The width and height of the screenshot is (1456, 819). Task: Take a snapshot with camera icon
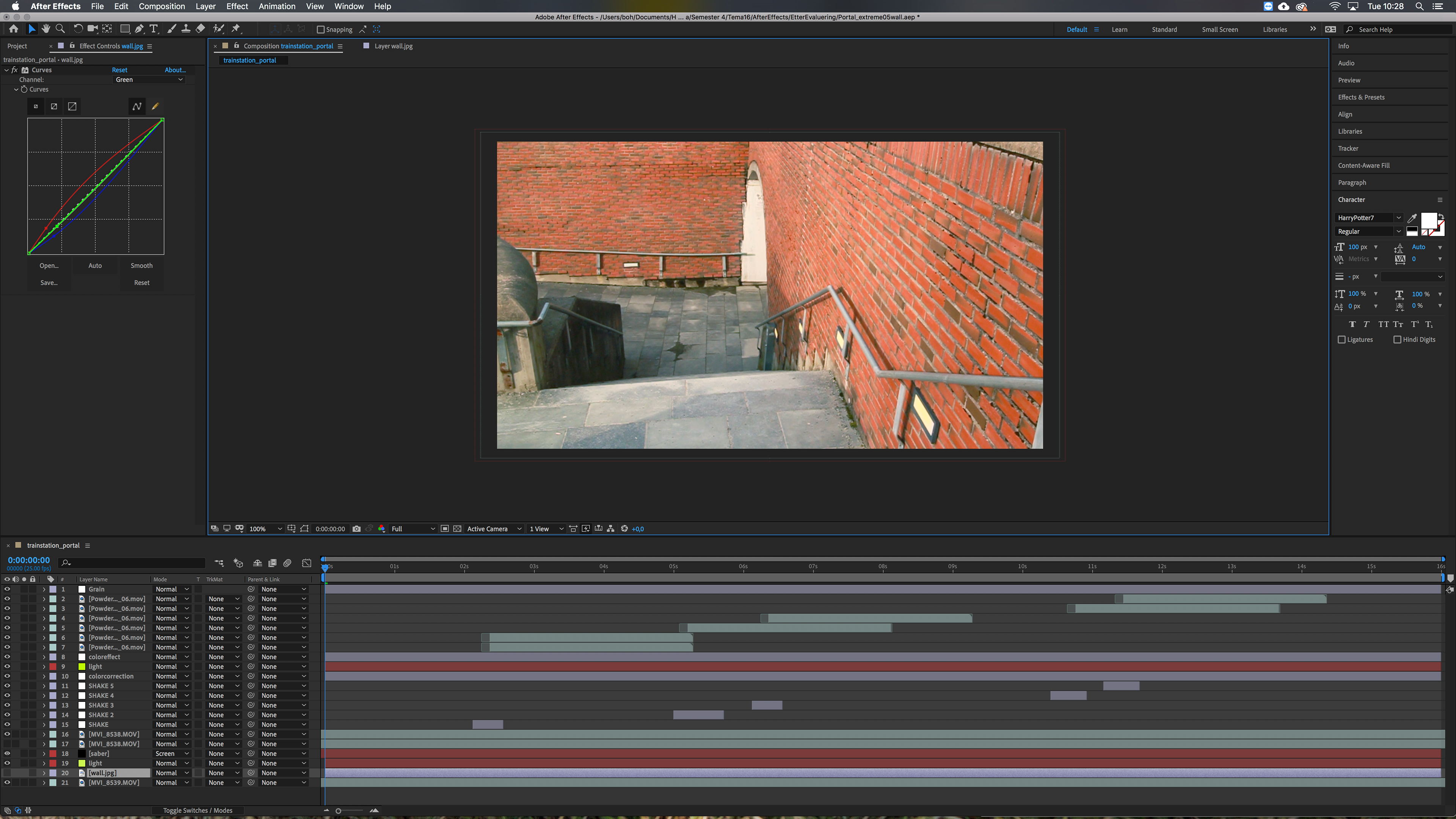click(356, 529)
